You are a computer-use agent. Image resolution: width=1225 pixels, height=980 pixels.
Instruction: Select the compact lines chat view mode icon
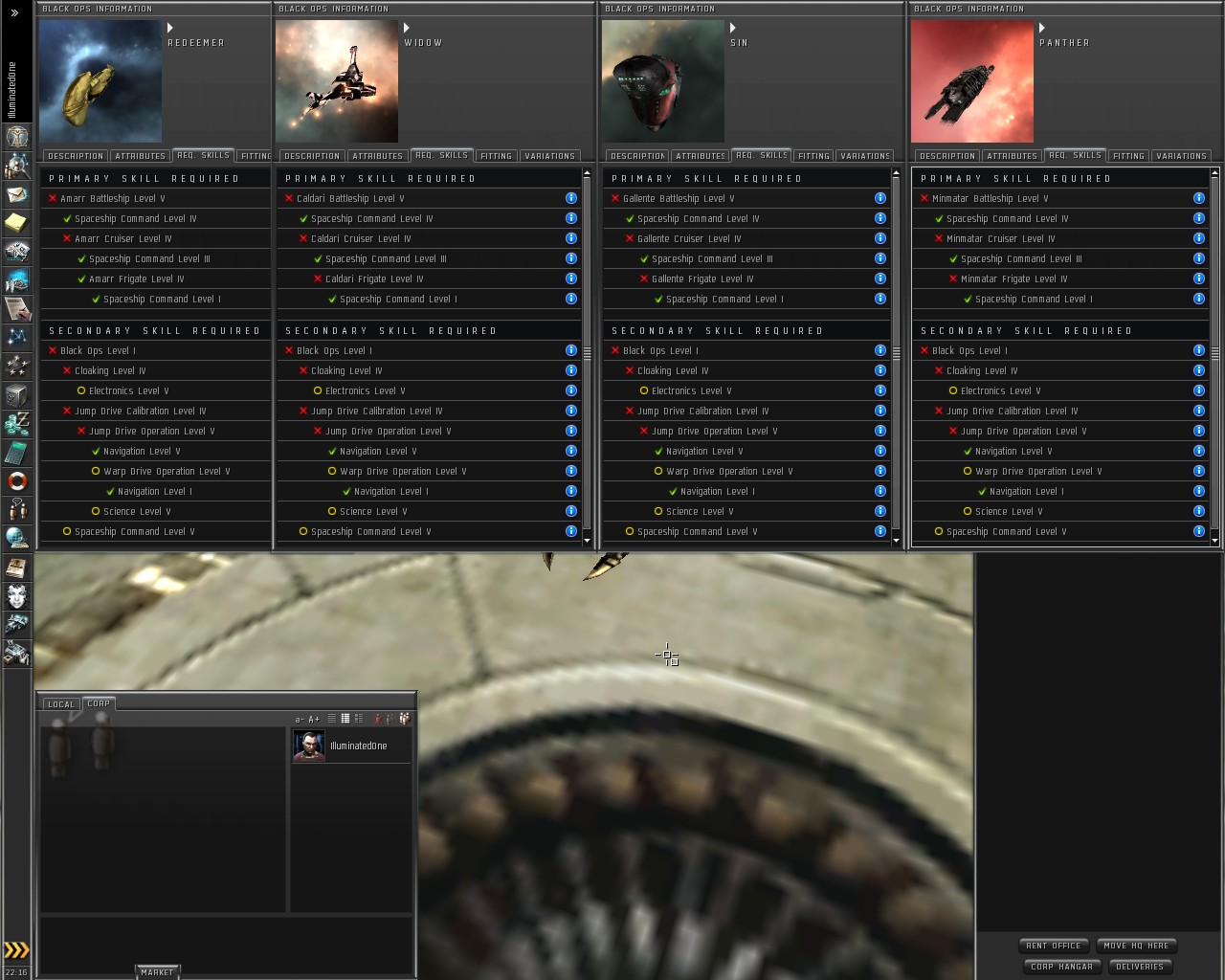[332, 719]
